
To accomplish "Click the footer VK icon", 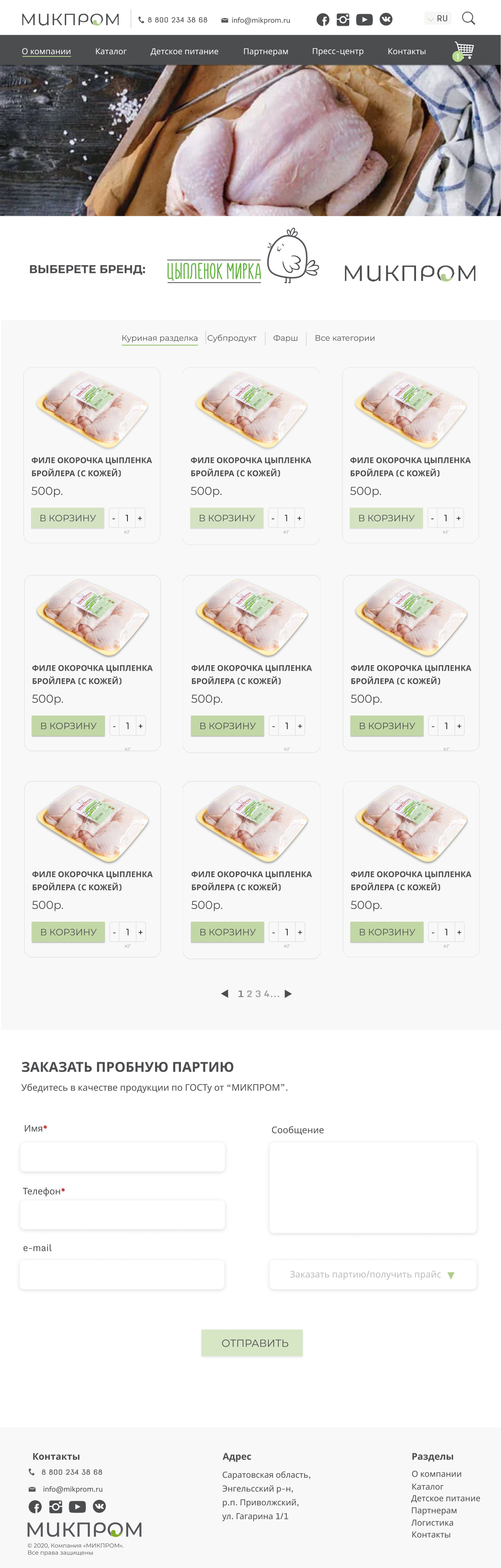I will pos(99,1506).
